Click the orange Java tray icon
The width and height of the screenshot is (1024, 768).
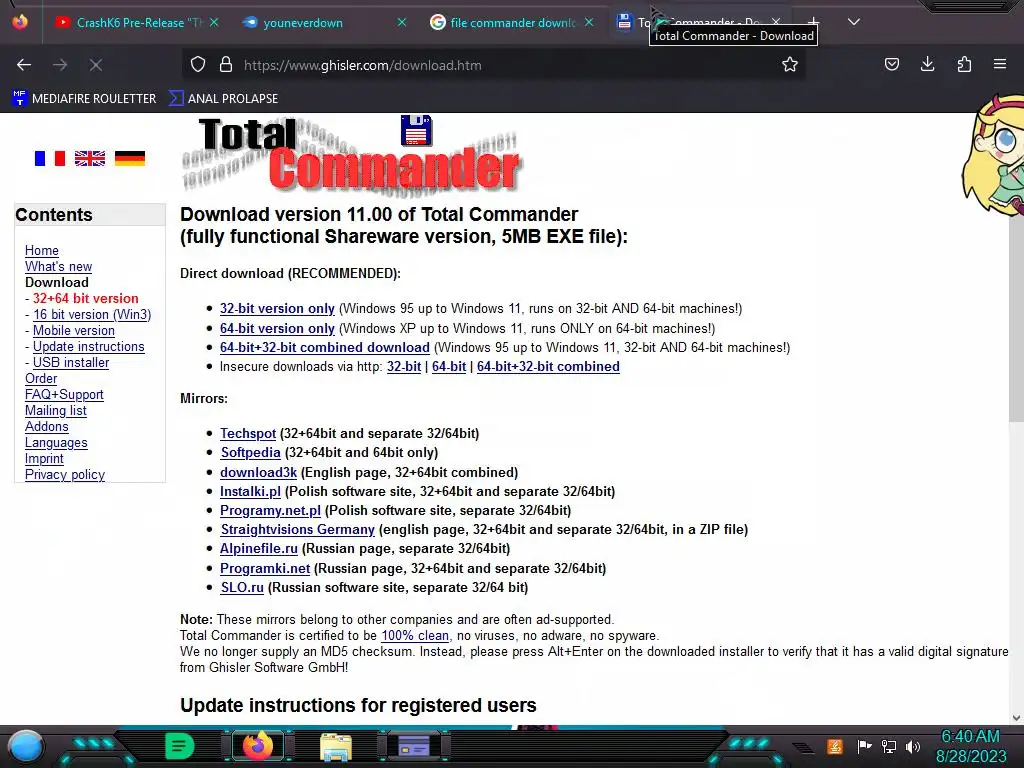(835, 746)
